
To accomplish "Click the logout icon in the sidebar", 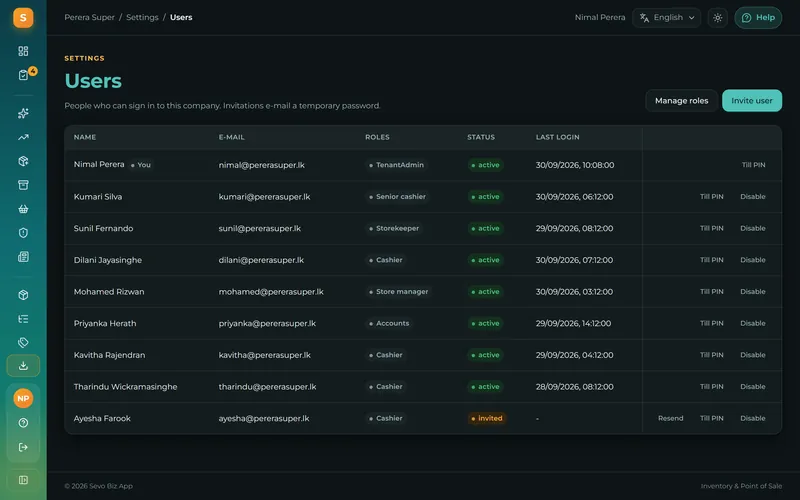I will click(23, 447).
